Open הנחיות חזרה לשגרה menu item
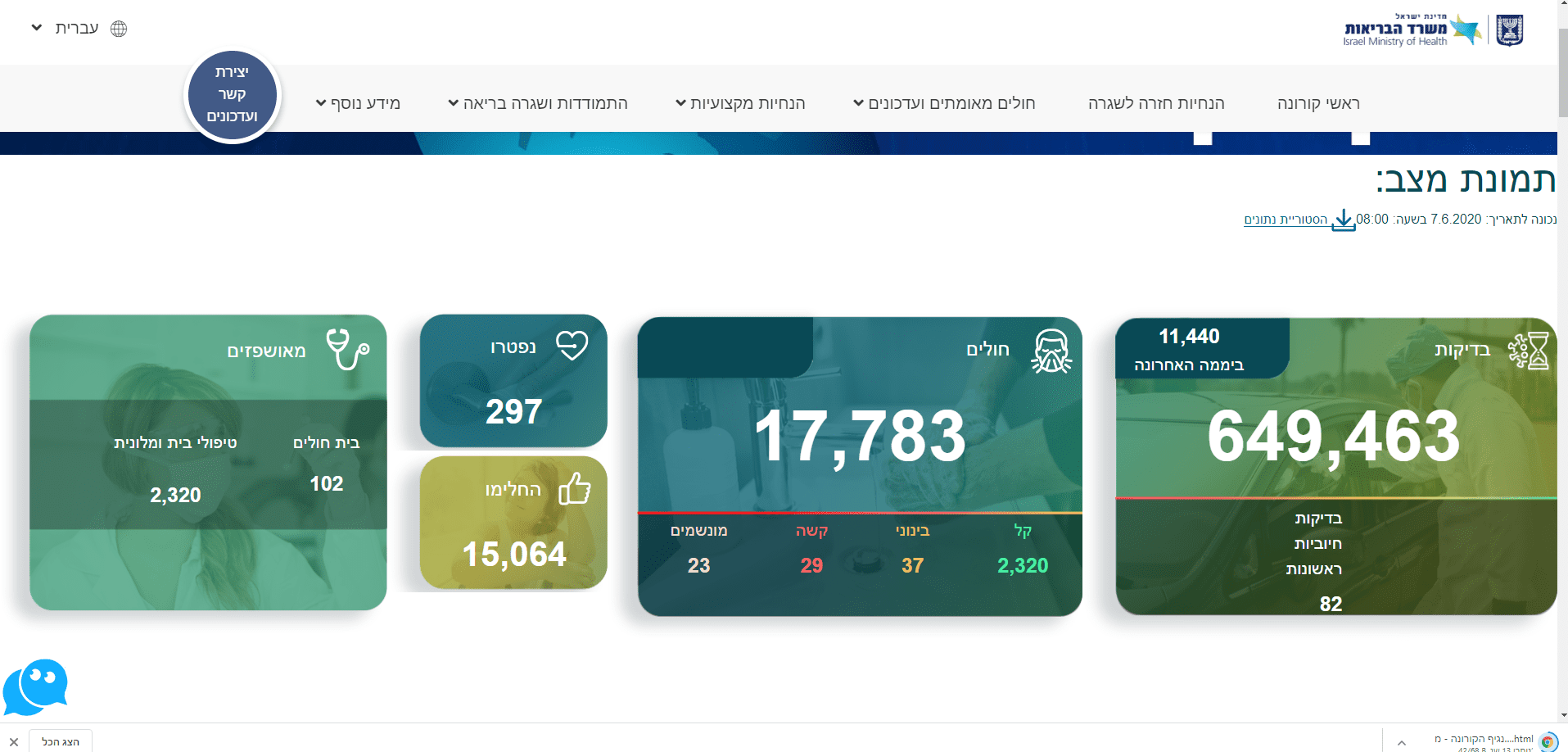 coord(1156,103)
